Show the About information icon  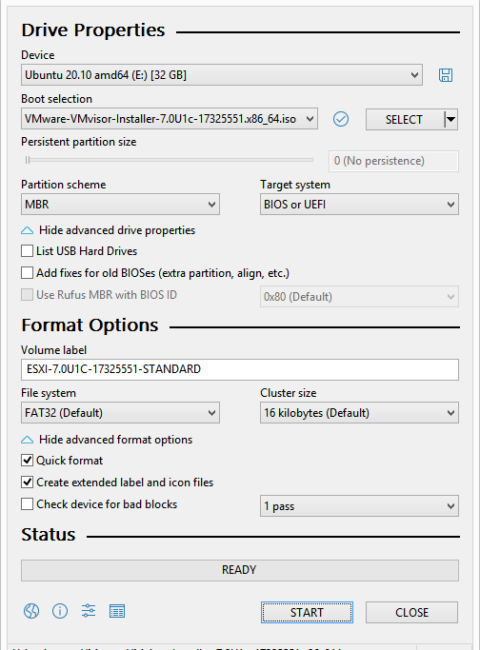[x=60, y=611]
